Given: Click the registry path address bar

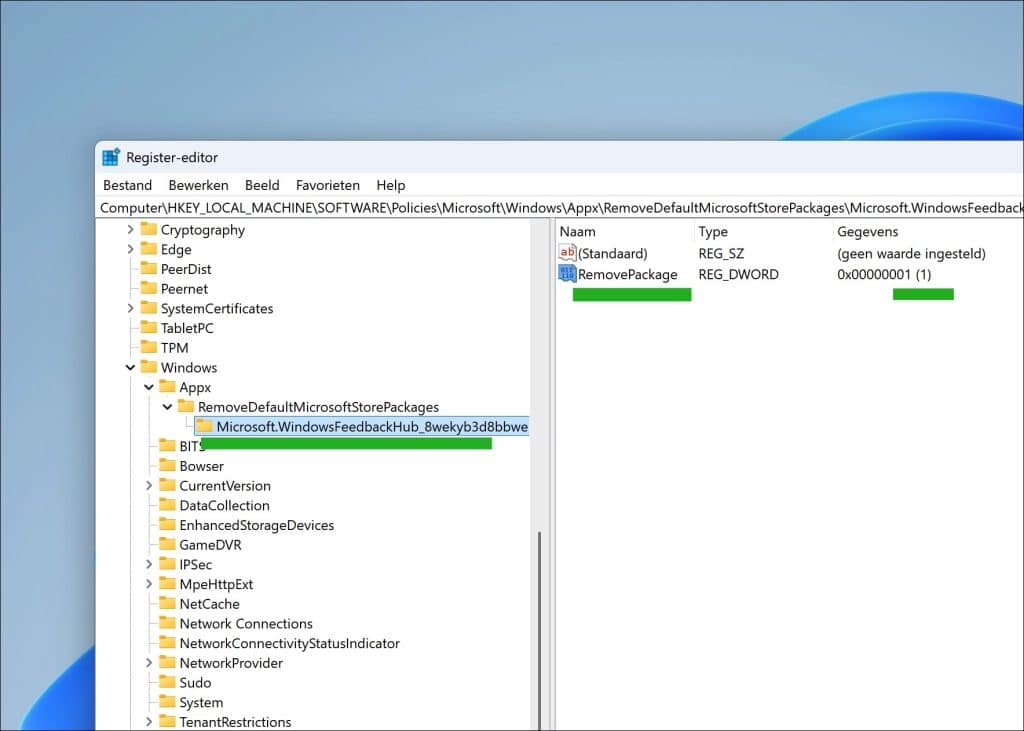Looking at the screenshot, I should [561, 208].
